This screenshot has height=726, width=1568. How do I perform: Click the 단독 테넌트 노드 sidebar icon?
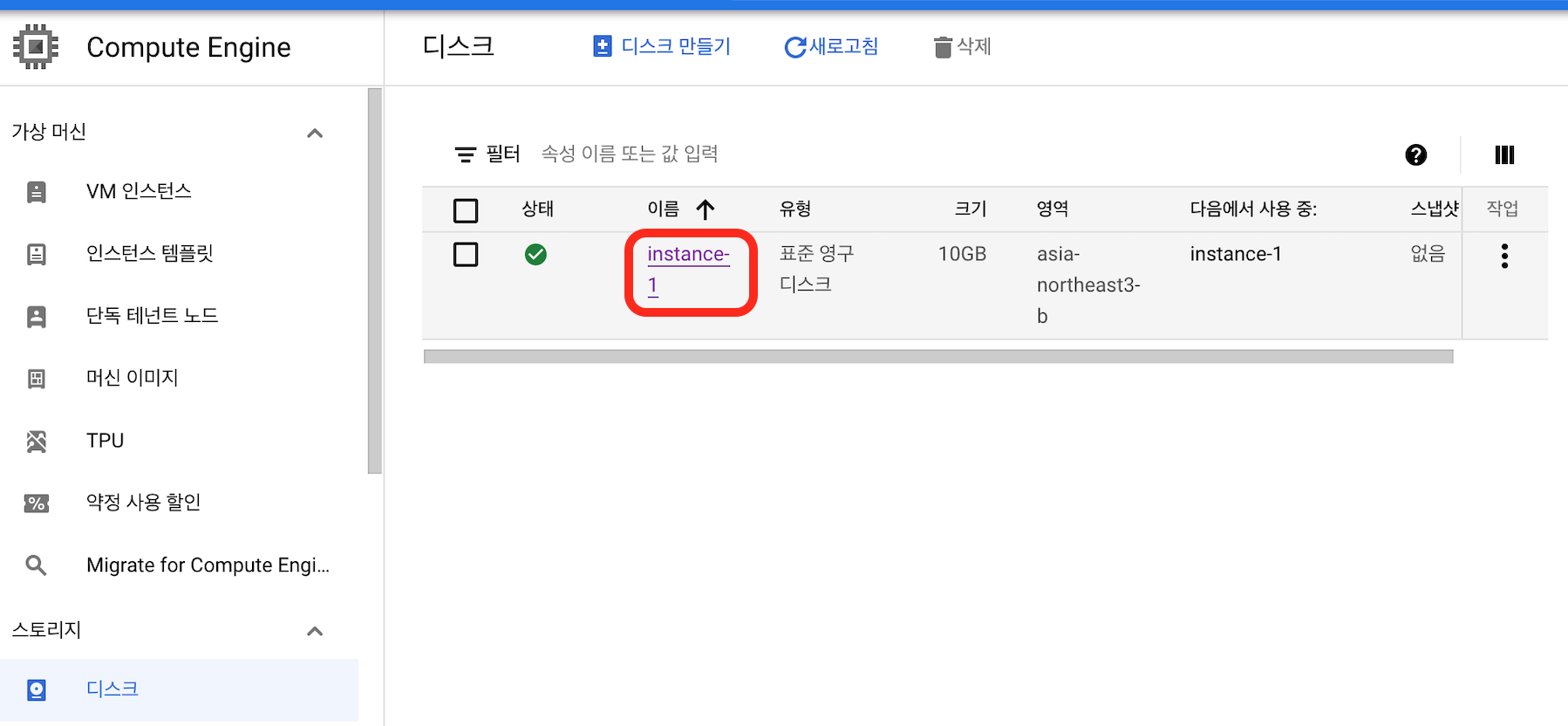(x=37, y=316)
